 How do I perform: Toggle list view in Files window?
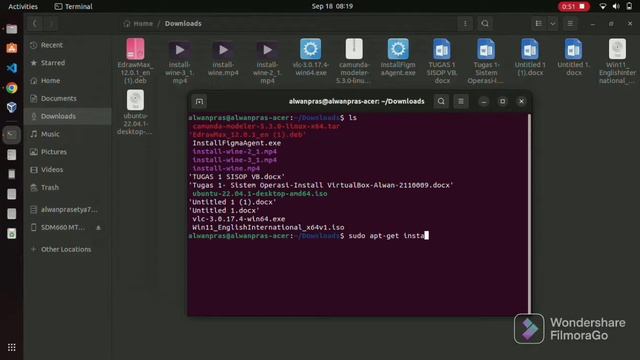pyautogui.click(x=539, y=24)
